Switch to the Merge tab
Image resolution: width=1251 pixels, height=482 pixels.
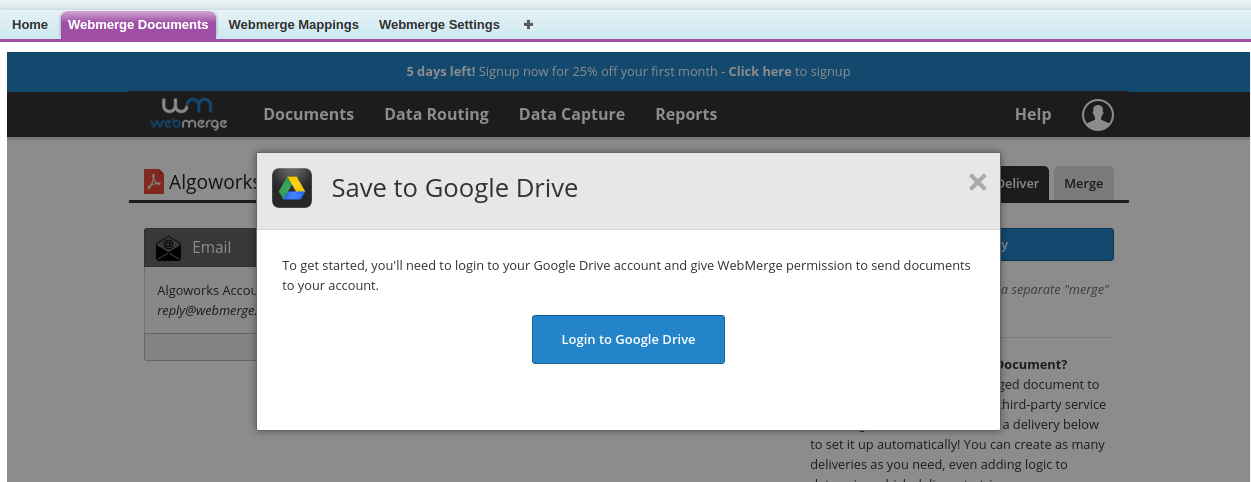pyautogui.click(x=1083, y=184)
